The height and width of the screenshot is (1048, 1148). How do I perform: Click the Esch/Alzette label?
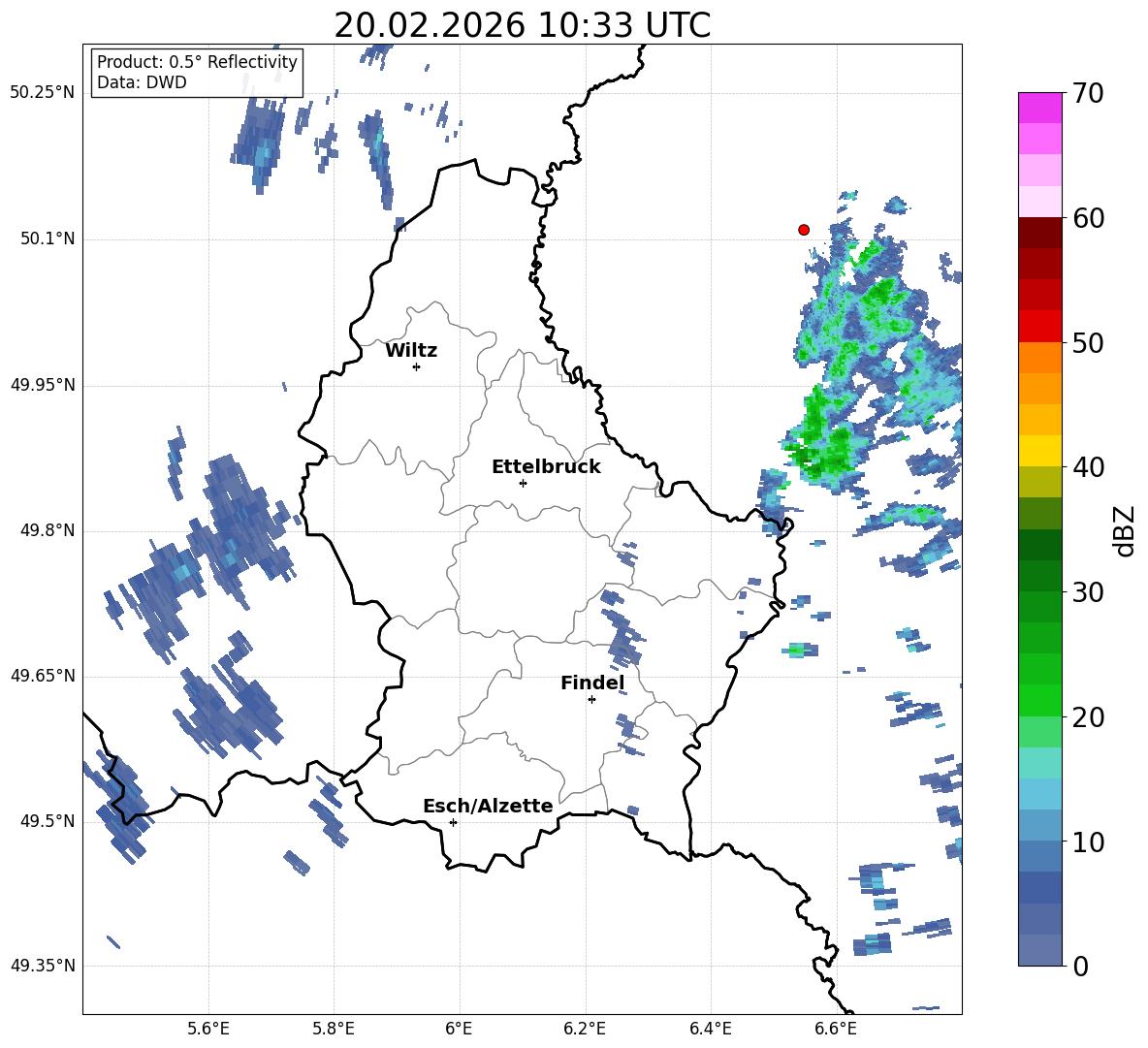click(488, 806)
